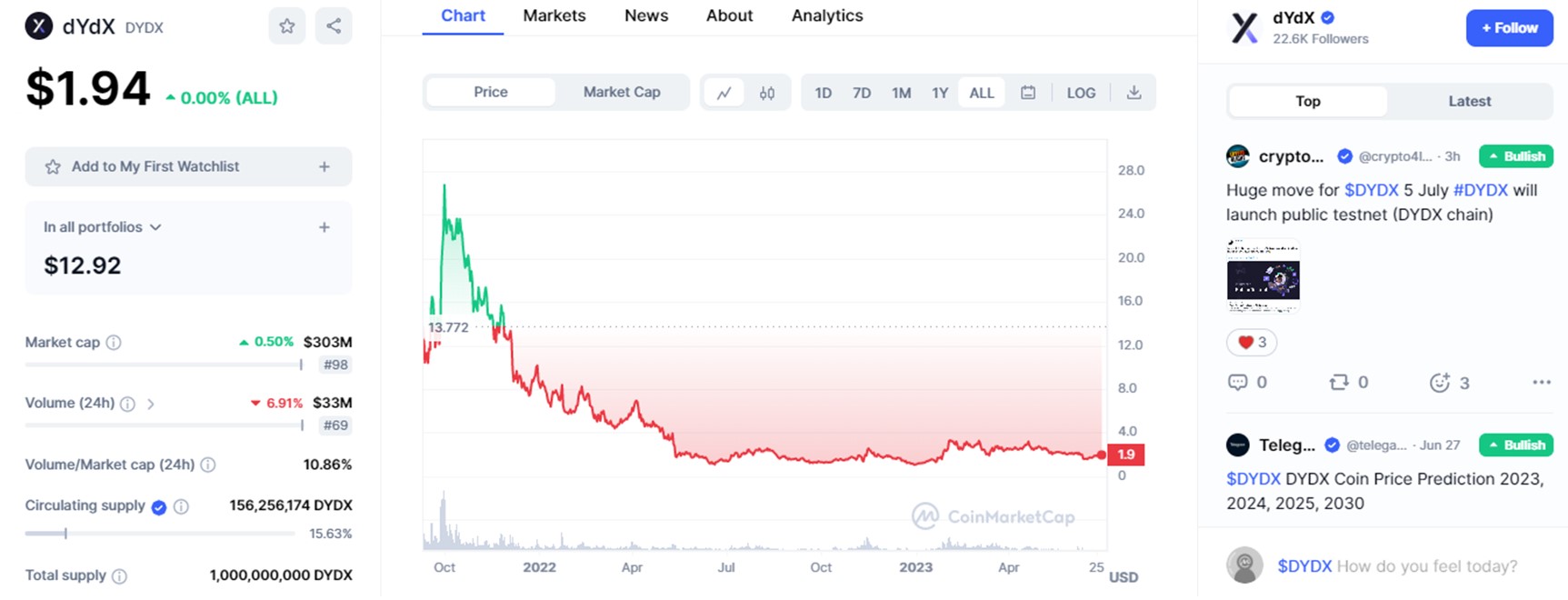This screenshot has height=600, width=1568.
Task: Switch to the Analytics tab
Action: [x=827, y=16]
